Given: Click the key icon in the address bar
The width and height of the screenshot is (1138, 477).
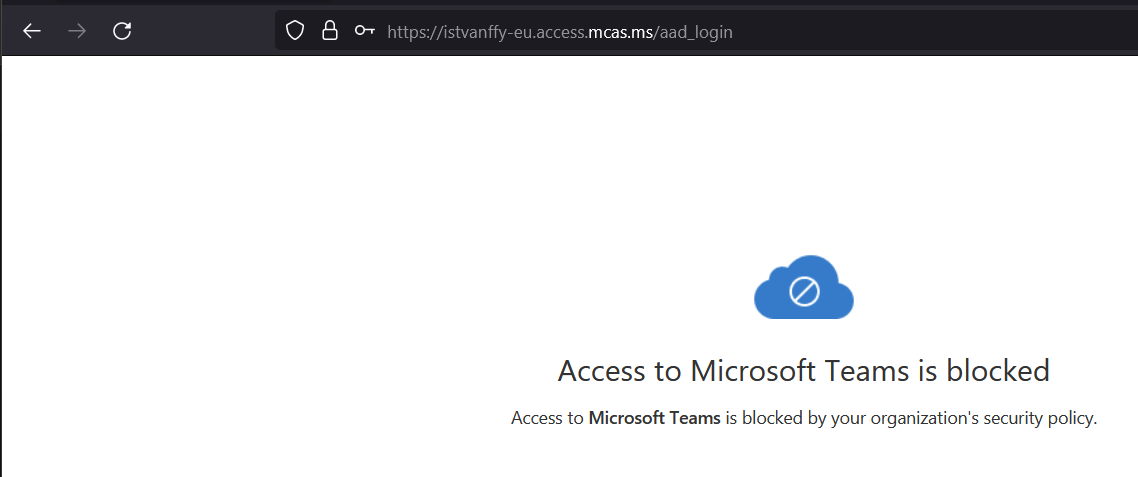Looking at the screenshot, I should [x=364, y=31].
